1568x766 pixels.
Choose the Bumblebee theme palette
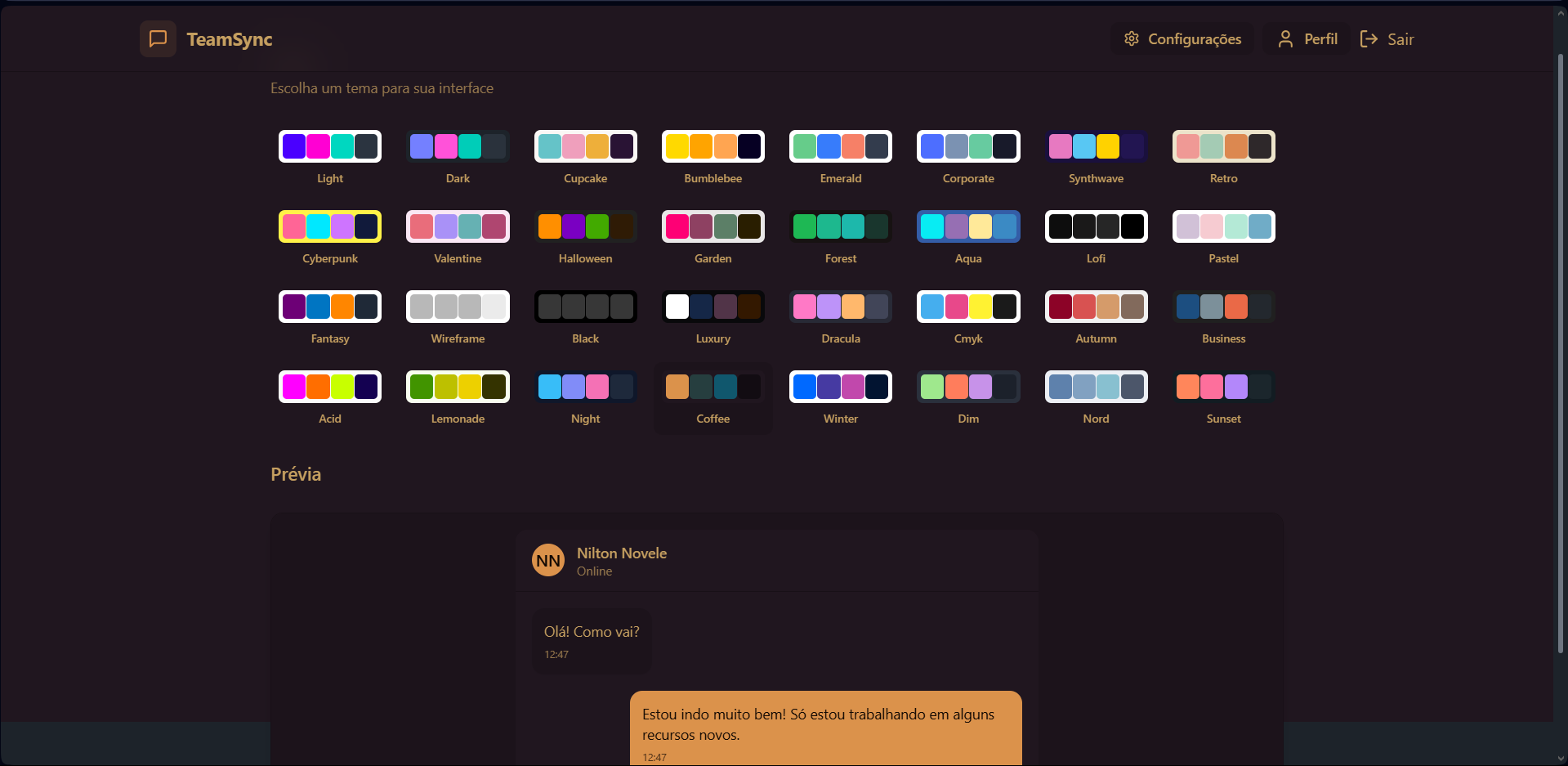pyautogui.click(x=713, y=146)
